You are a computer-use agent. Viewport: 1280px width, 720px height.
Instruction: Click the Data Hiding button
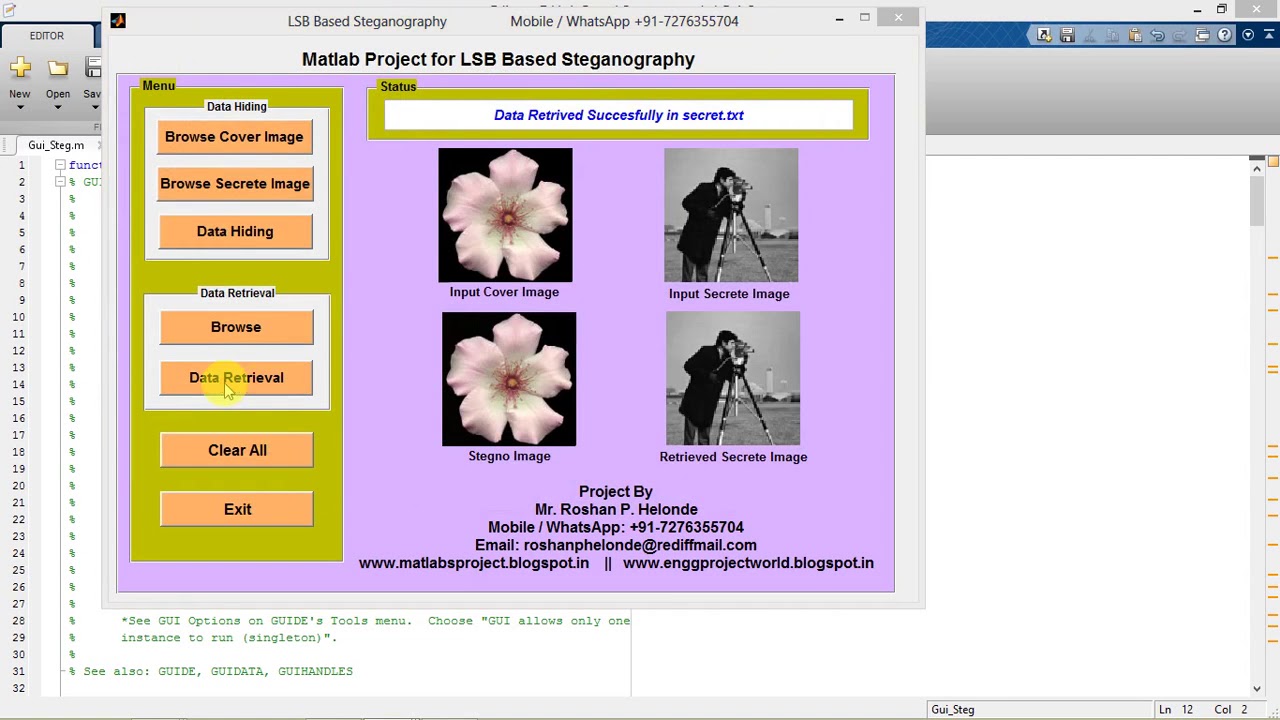pyautogui.click(x=235, y=232)
